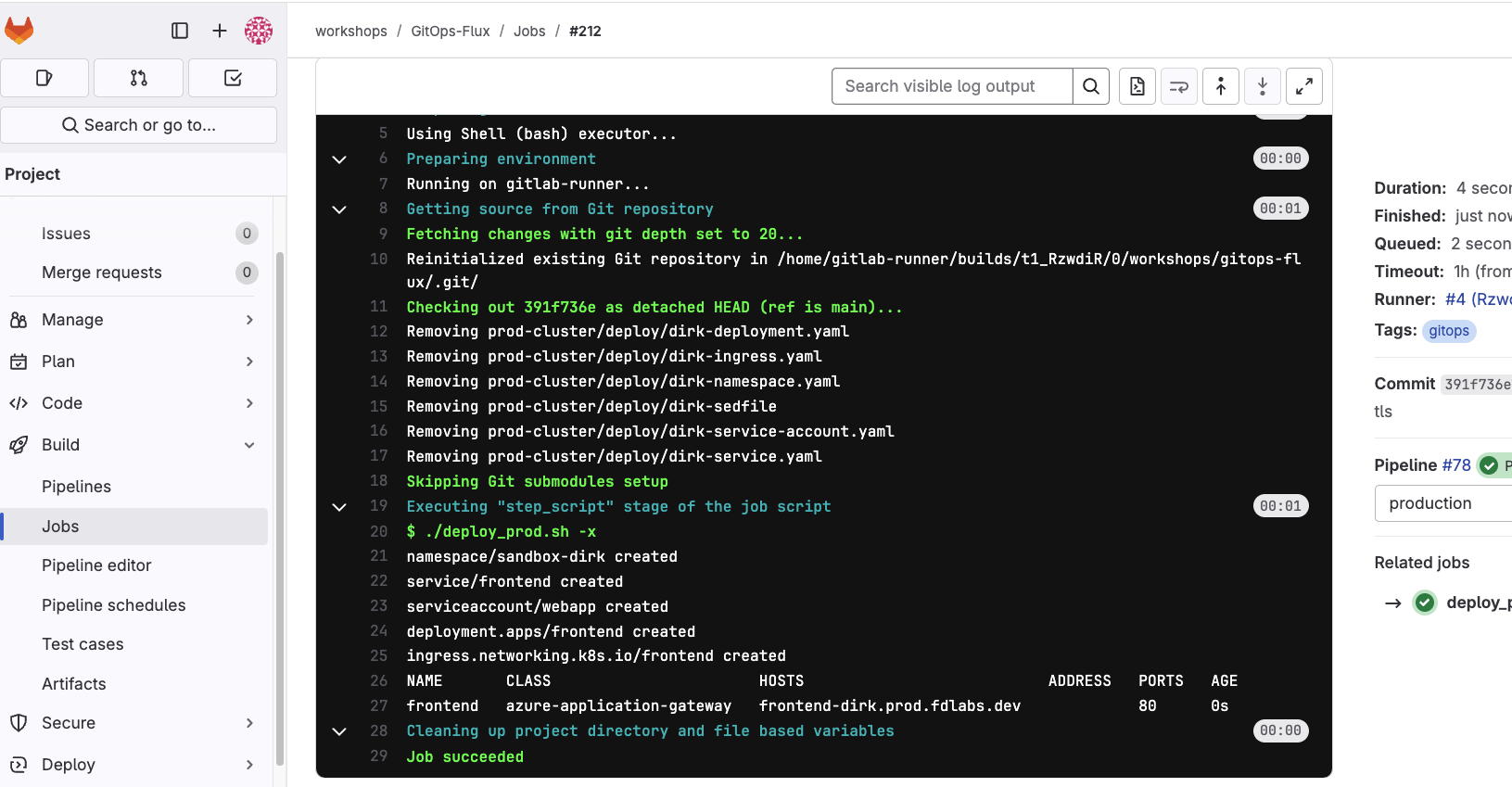Screen dimensions: 1512x787
Task: Click the log search magnifier button
Action: 1091,86
